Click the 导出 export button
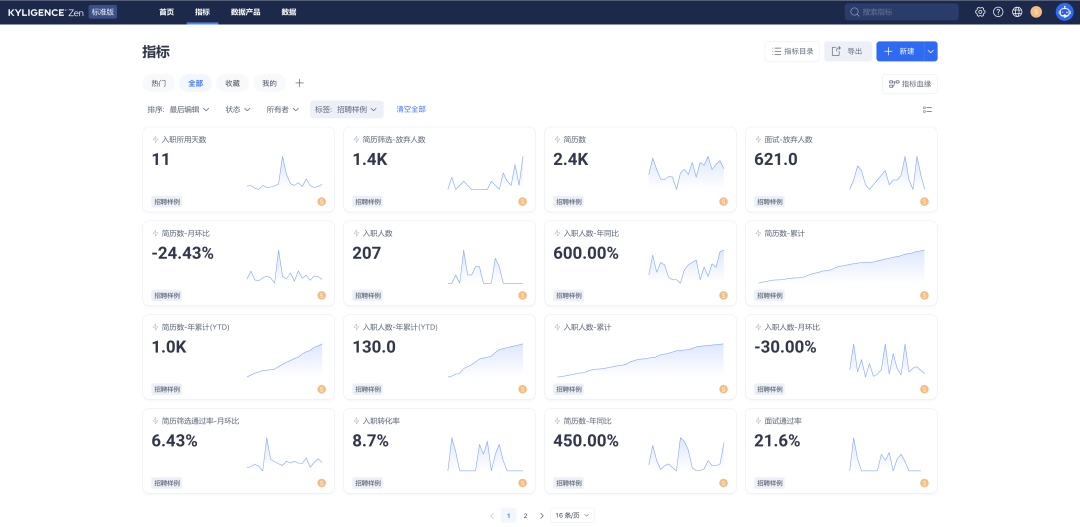This screenshot has height=527, width=1080. [x=848, y=52]
